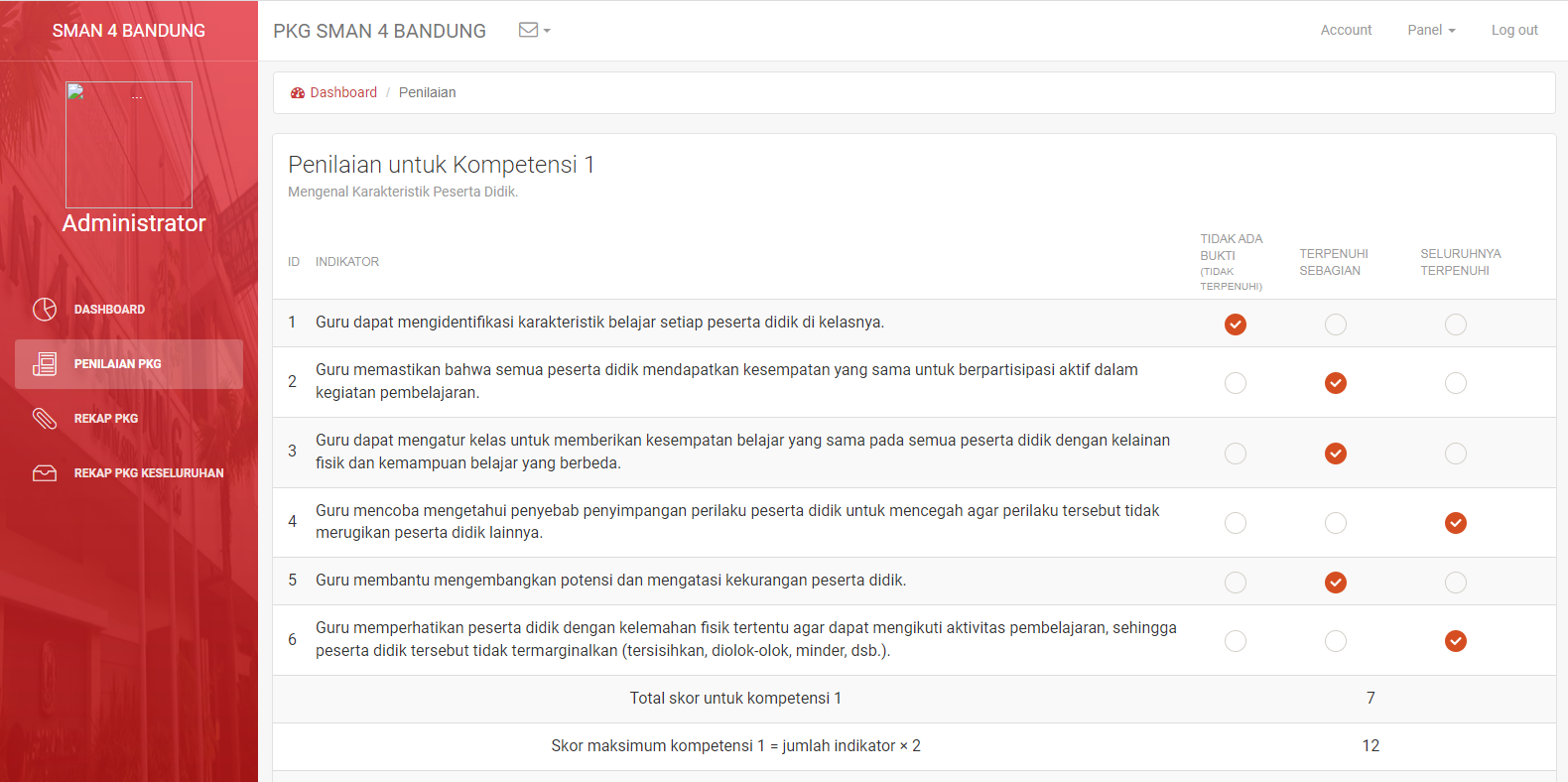1568x782 pixels.
Task: Click the Rekap PKG paperclip icon
Action: coord(45,419)
